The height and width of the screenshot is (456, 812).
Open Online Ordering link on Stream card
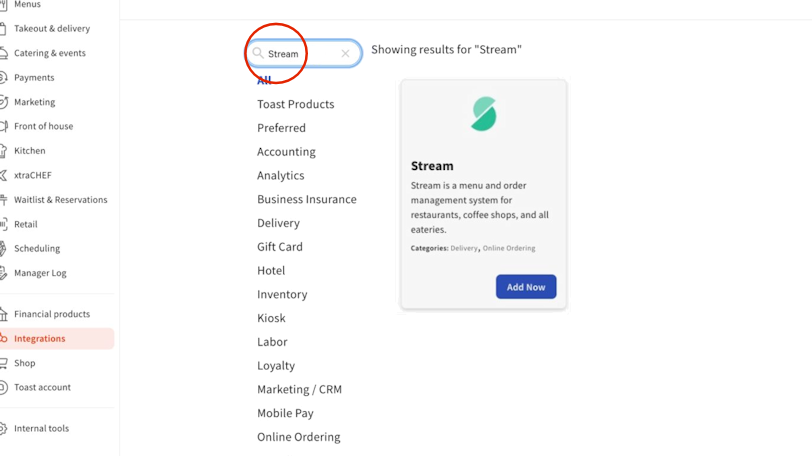(509, 248)
